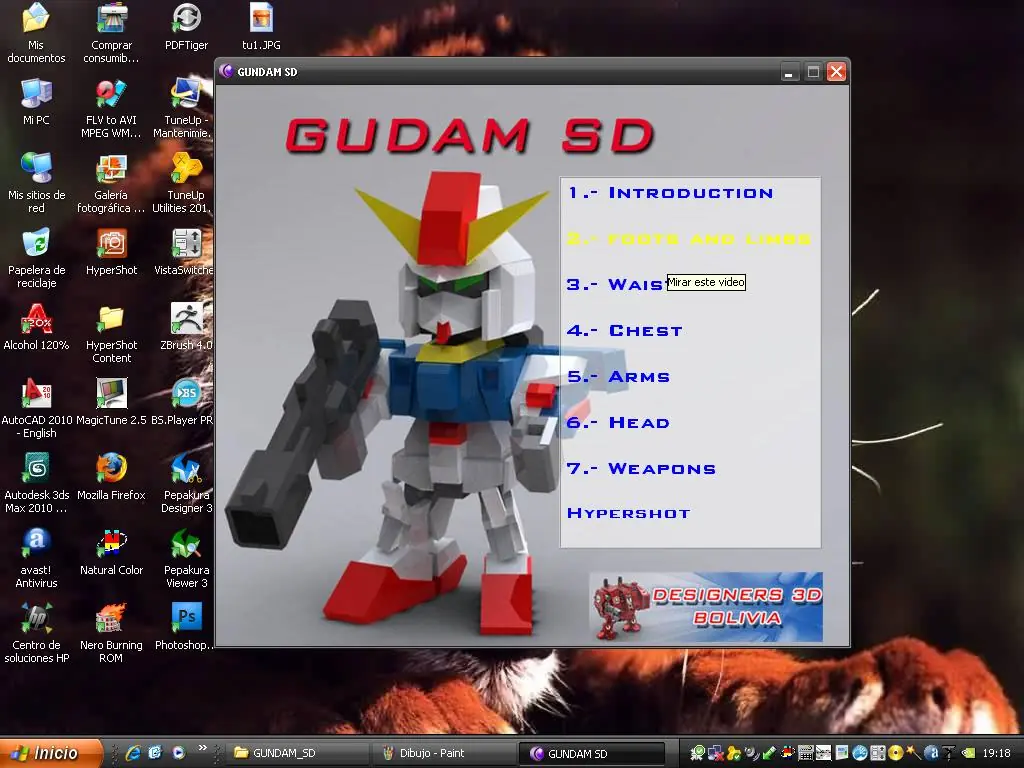
Task: Switch to GUNDAM_SD folder taskbar button
Action: 297,753
